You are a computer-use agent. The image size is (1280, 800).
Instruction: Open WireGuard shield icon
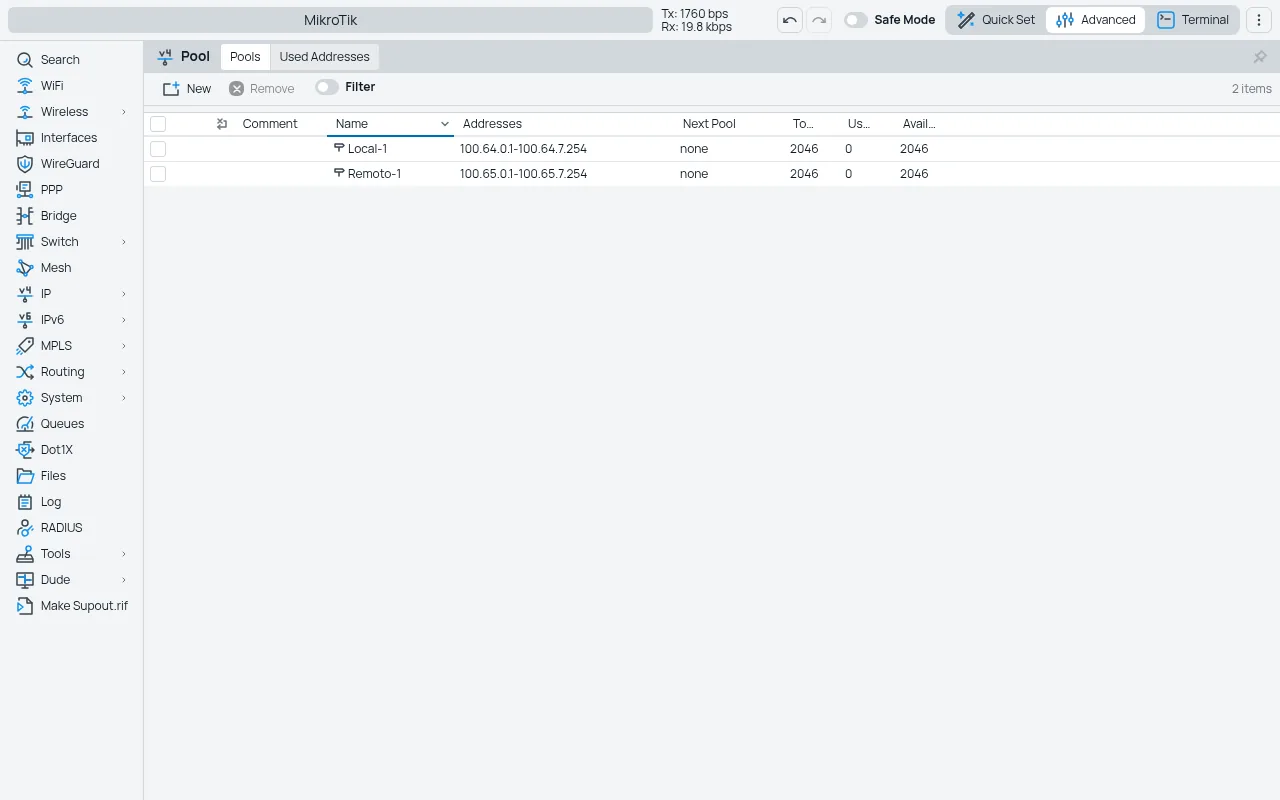[25, 164]
